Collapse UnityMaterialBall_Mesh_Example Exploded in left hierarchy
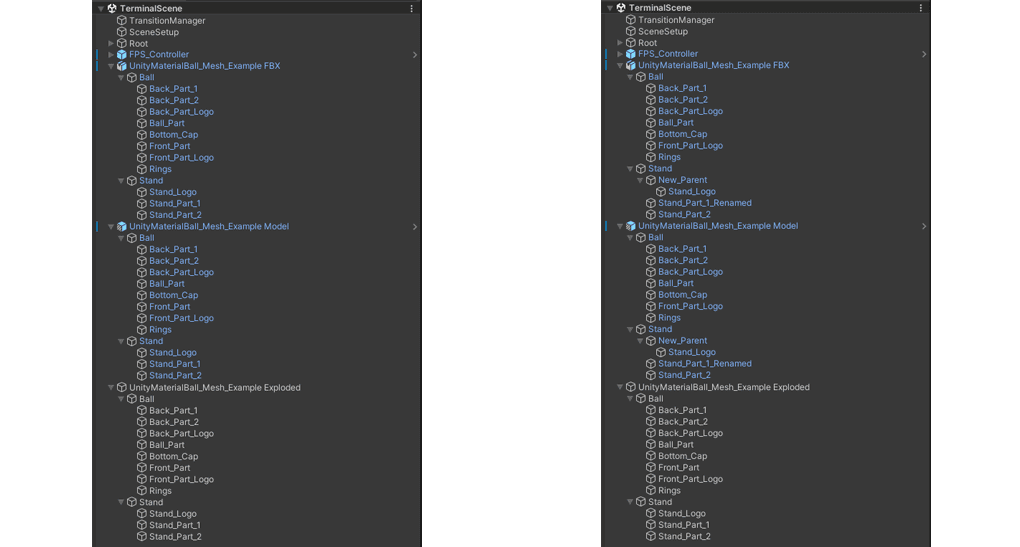The width and height of the screenshot is (1020, 547). coord(111,388)
